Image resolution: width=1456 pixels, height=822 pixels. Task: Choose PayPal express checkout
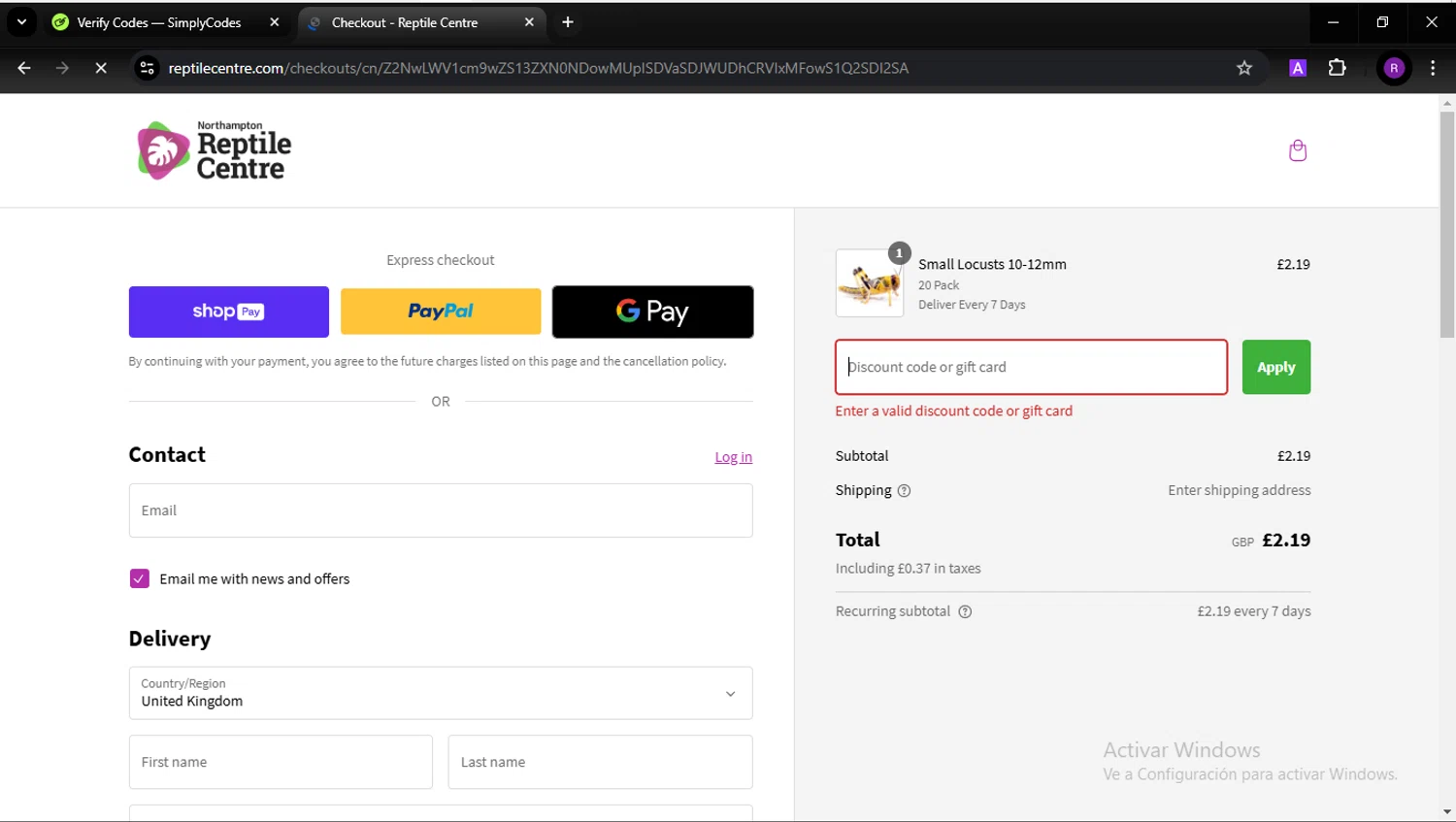click(x=441, y=312)
